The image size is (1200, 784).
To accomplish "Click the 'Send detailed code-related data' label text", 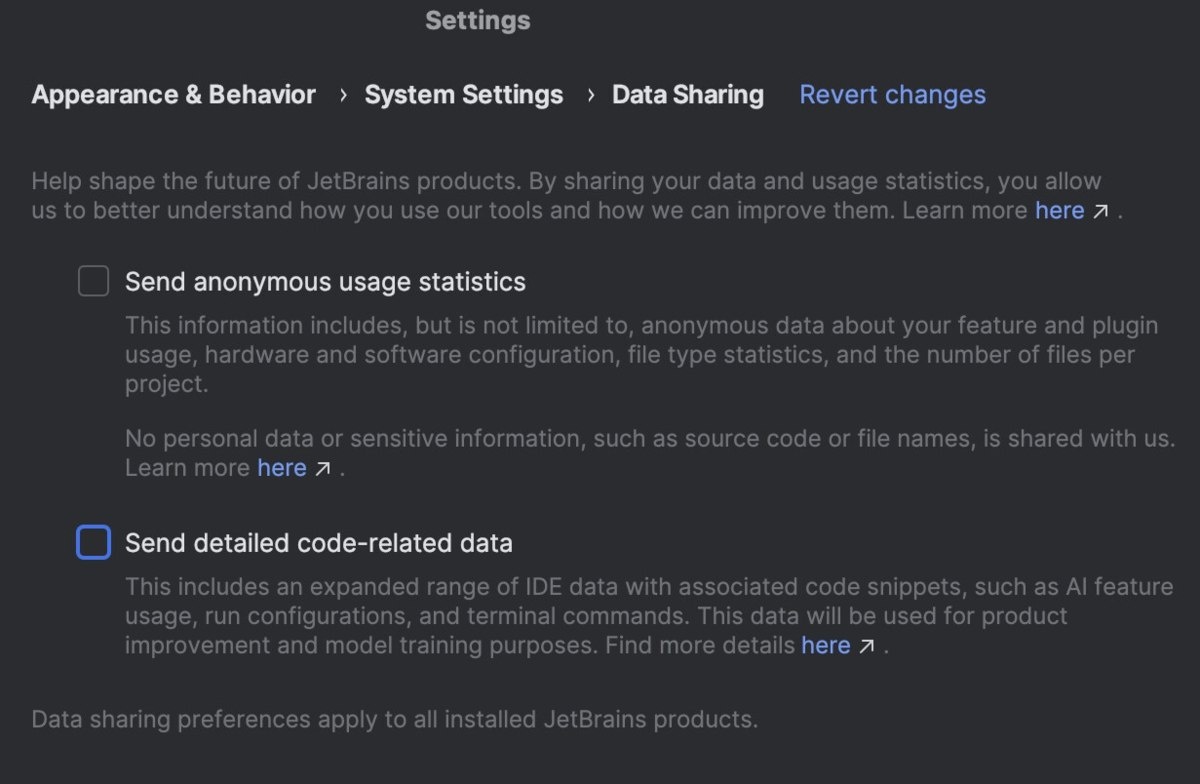I will [x=318, y=543].
